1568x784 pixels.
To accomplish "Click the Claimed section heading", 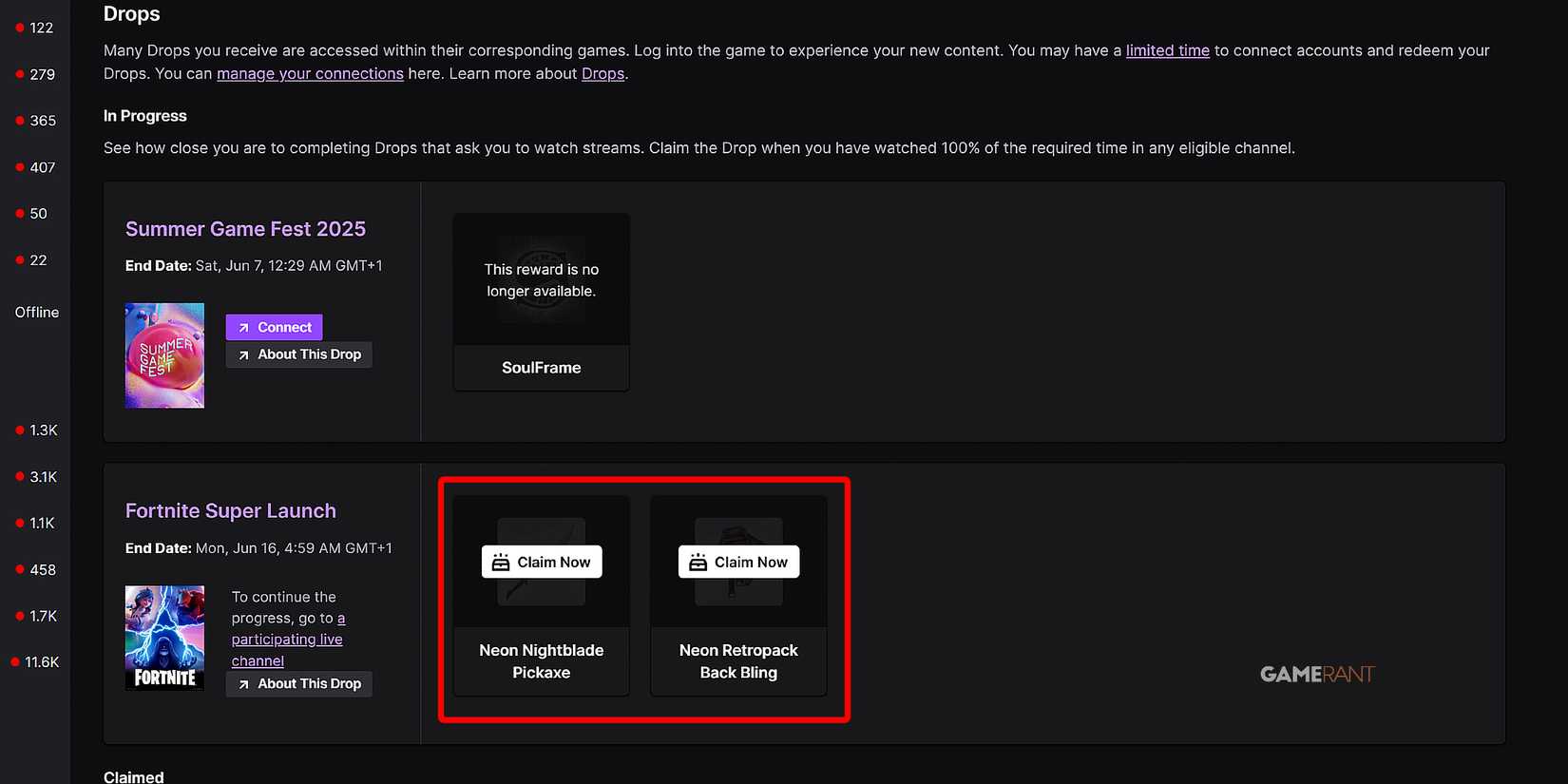I will 134,776.
